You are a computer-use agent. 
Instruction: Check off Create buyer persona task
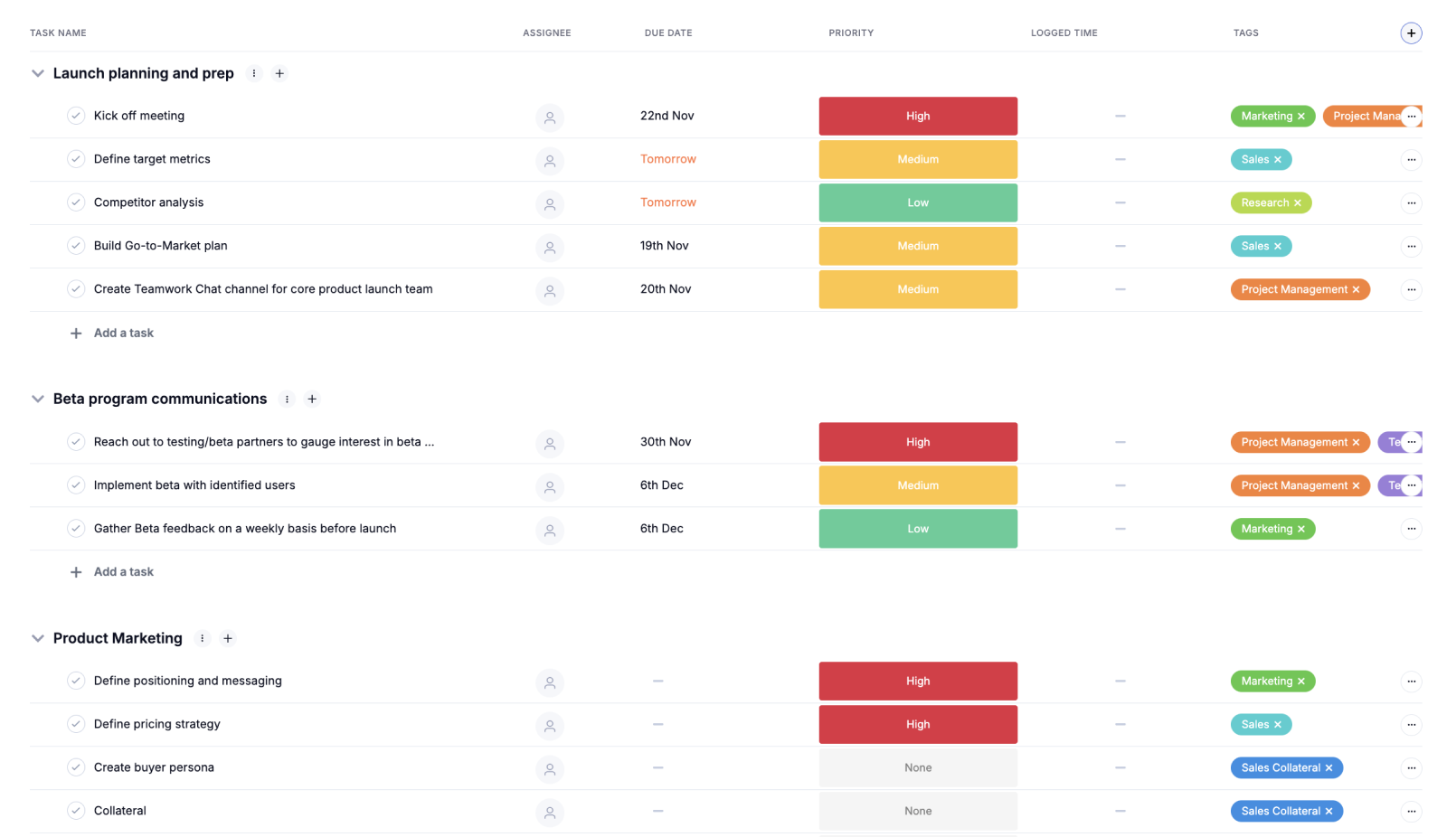[x=76, y=767]
